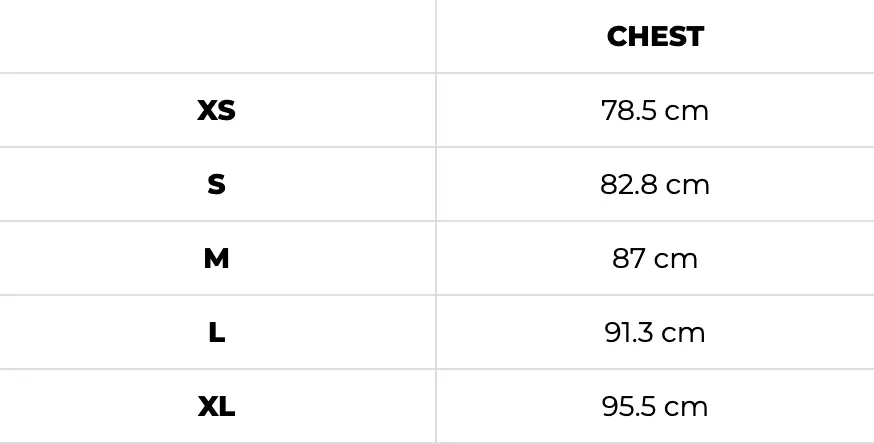This screenshot has height=444, width=874.
Task: Click the number 78.5 in XS row
Action: (x=629, y=110)
